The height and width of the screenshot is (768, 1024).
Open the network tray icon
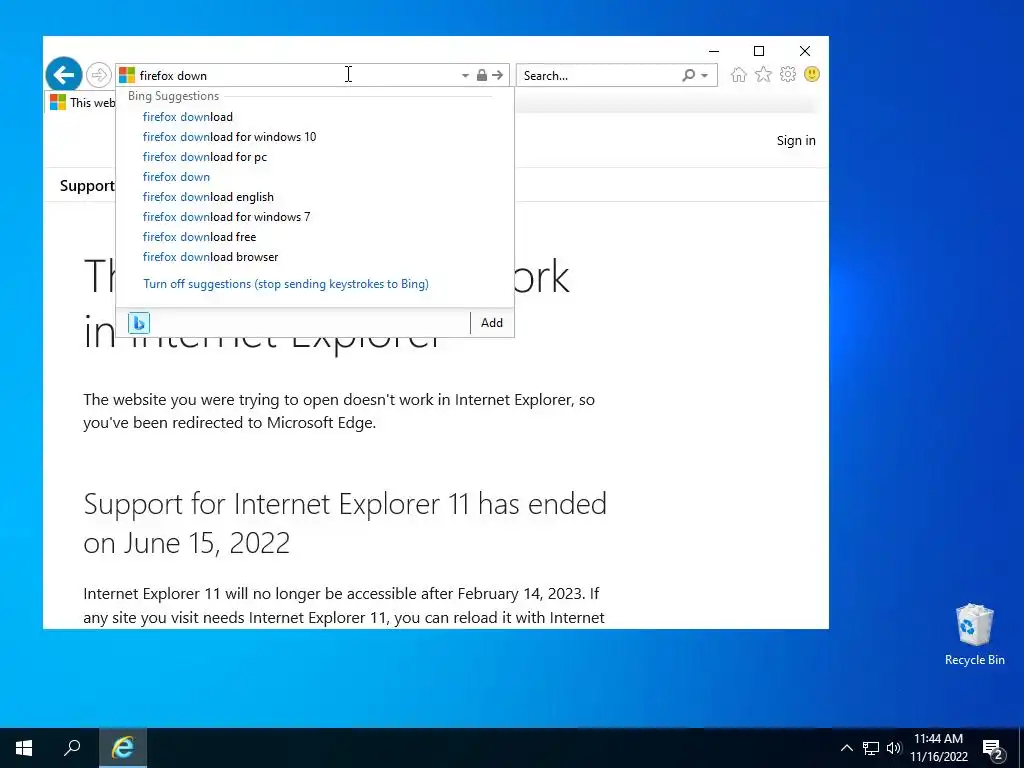(x=871, y=748)
